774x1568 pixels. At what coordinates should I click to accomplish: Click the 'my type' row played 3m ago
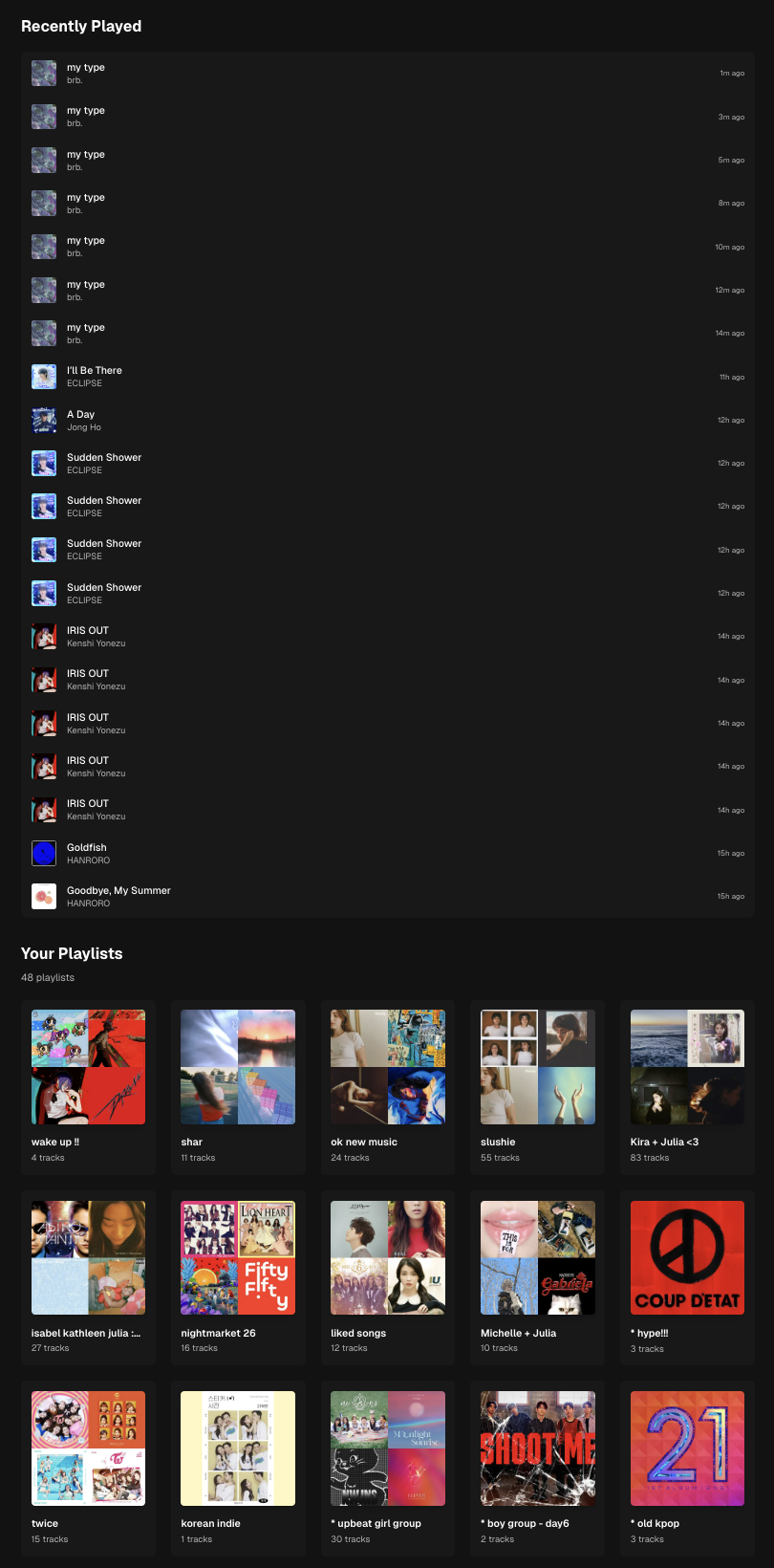coord(388,117)
